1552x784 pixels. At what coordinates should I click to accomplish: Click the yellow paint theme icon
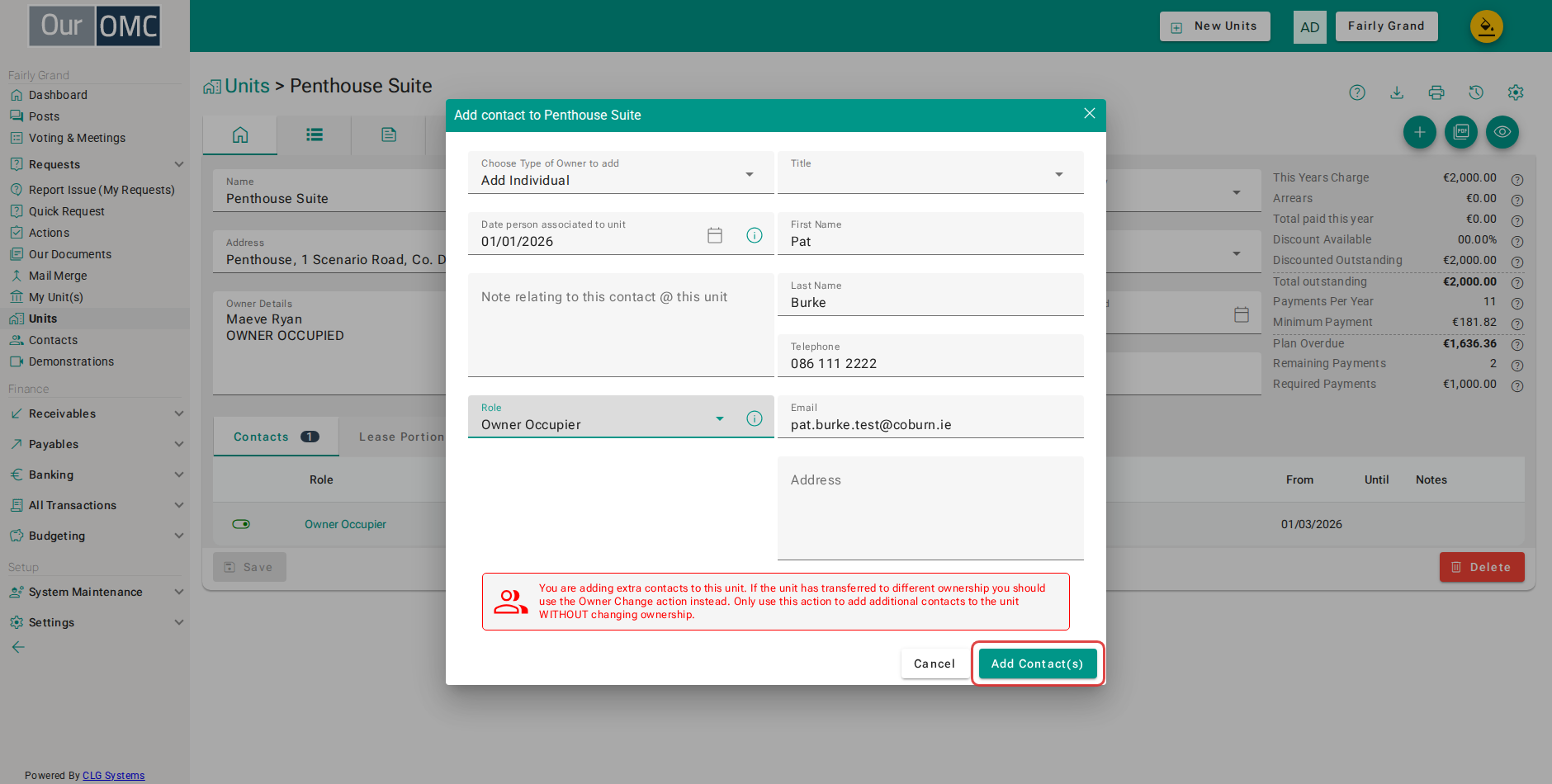click(x=1487, y=26)
